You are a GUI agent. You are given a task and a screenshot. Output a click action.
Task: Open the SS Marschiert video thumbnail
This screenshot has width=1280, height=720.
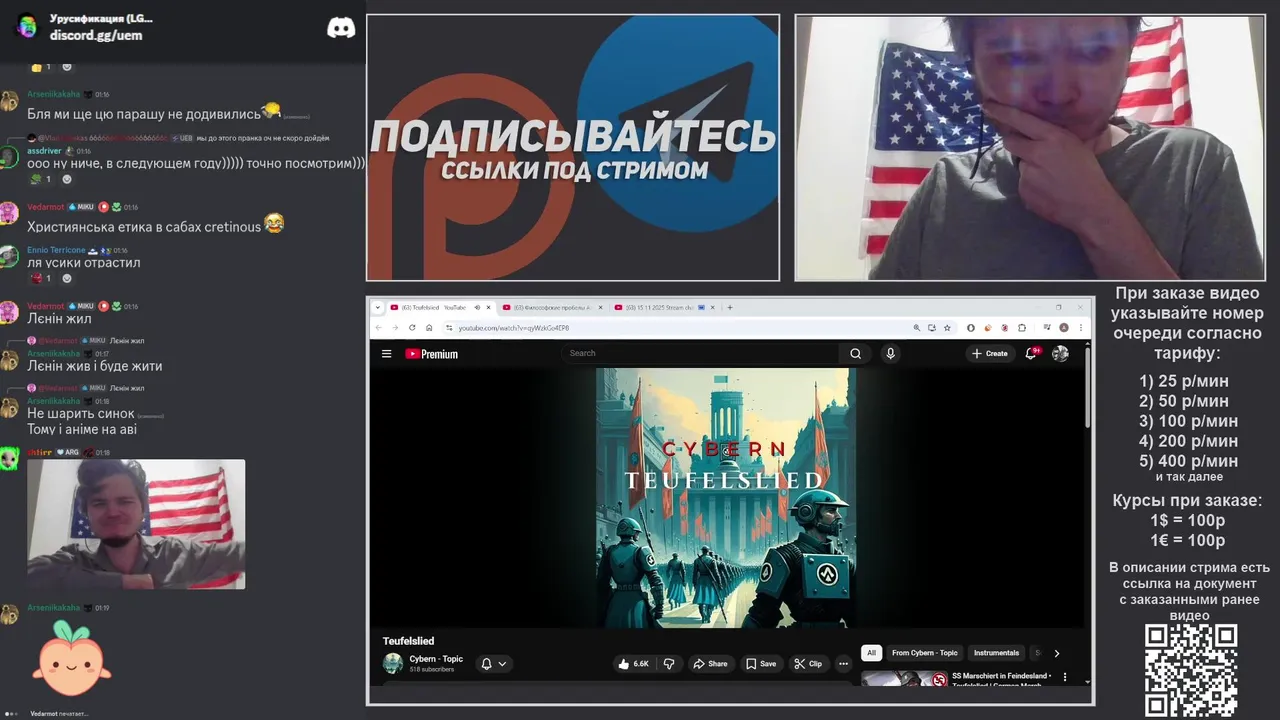coord(904,679)
